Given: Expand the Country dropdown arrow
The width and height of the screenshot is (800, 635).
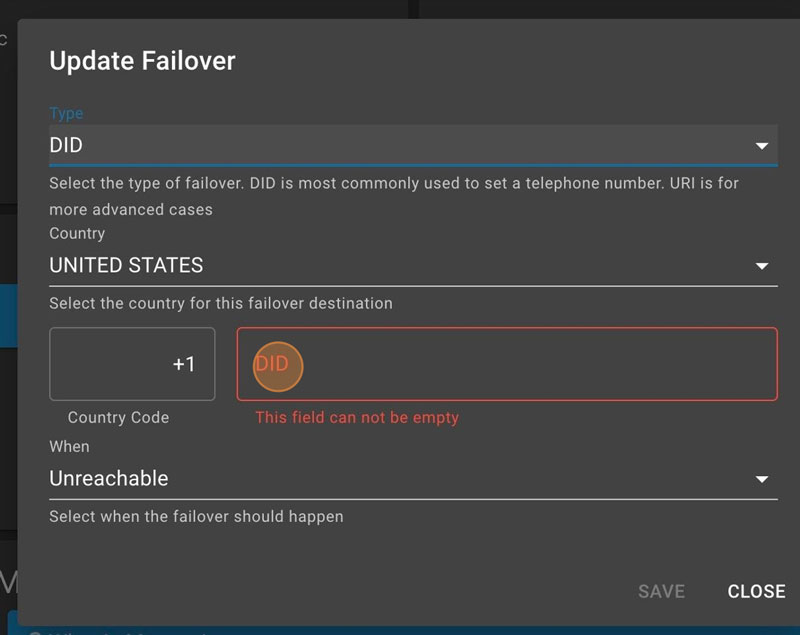Looking at the screenshot, I should 762,266.
